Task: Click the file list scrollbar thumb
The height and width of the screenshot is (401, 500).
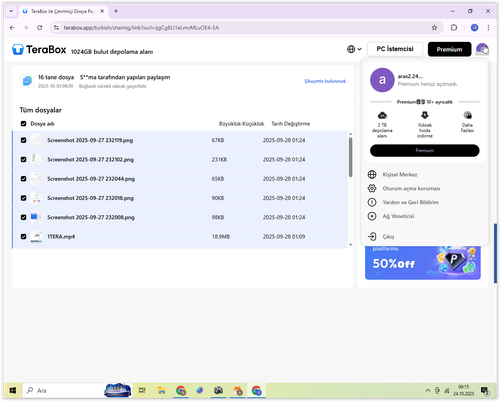Action: pyautogui.click(x=350, y=157)
